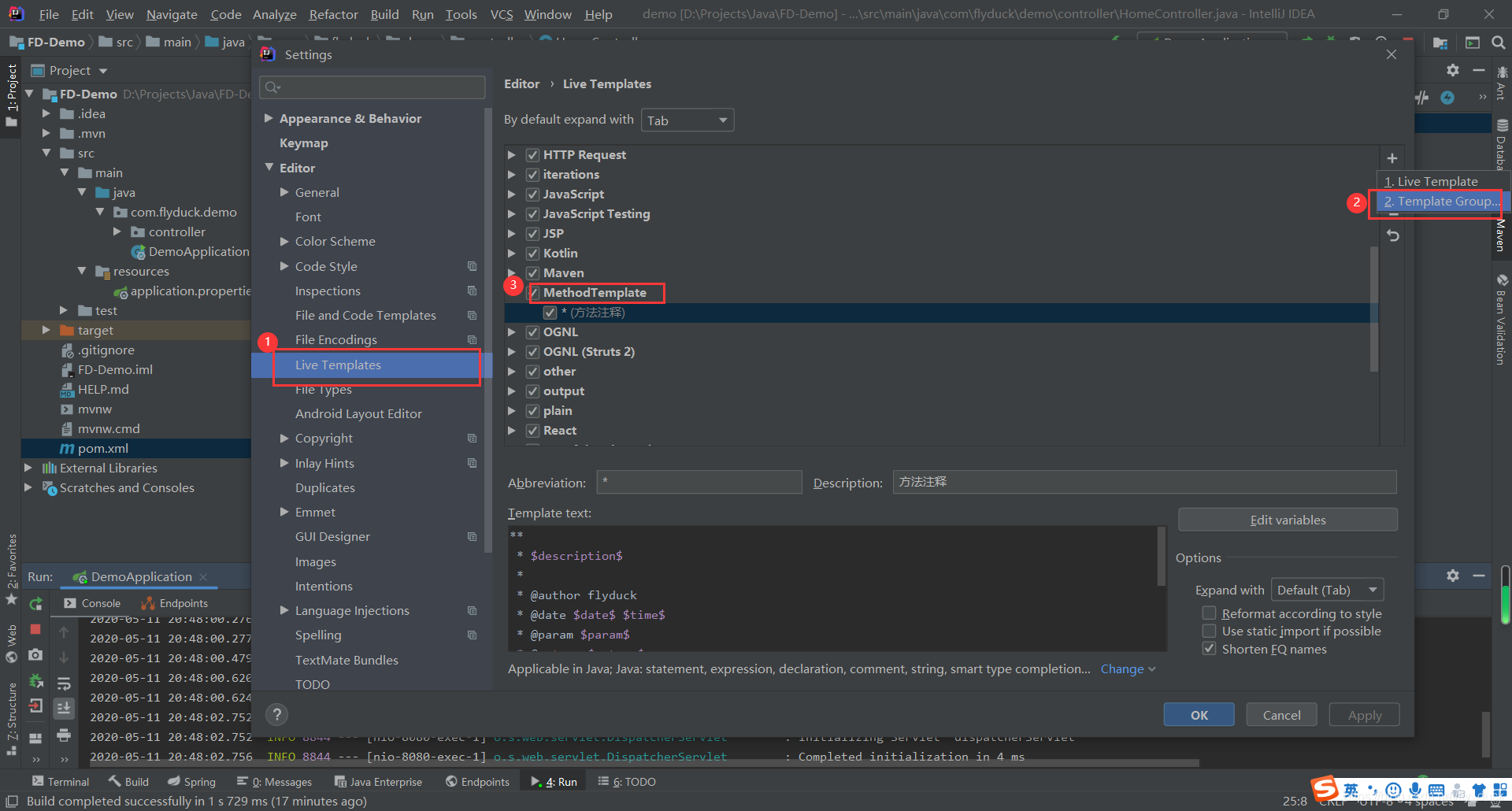The width and height of the screenshot is (1512, 811).
Task: Open the Database tool window
Action: coord(1502,145)
